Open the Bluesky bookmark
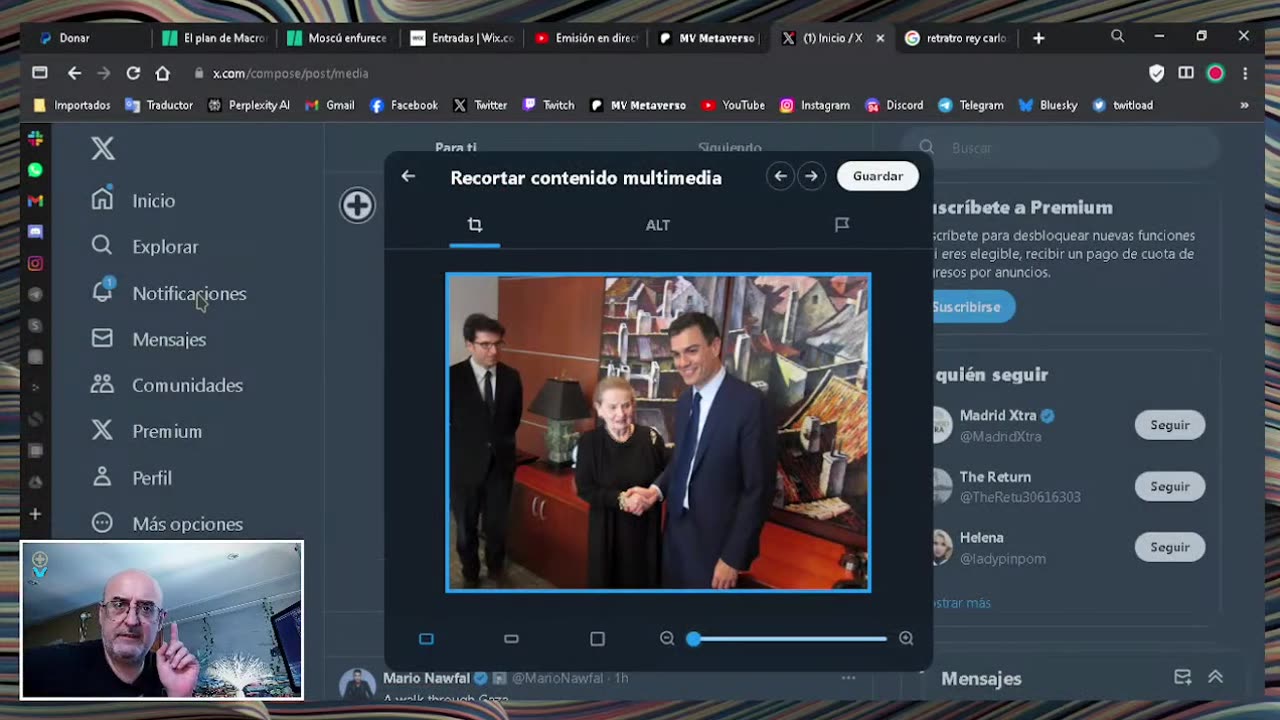The width and height of the screenshot is (1280, 720). pyautogui.click(x=1048, y=105)
